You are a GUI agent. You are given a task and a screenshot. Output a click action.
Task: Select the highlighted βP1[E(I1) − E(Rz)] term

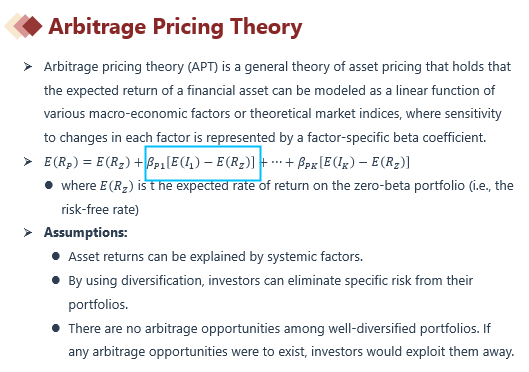click(203, 163)
